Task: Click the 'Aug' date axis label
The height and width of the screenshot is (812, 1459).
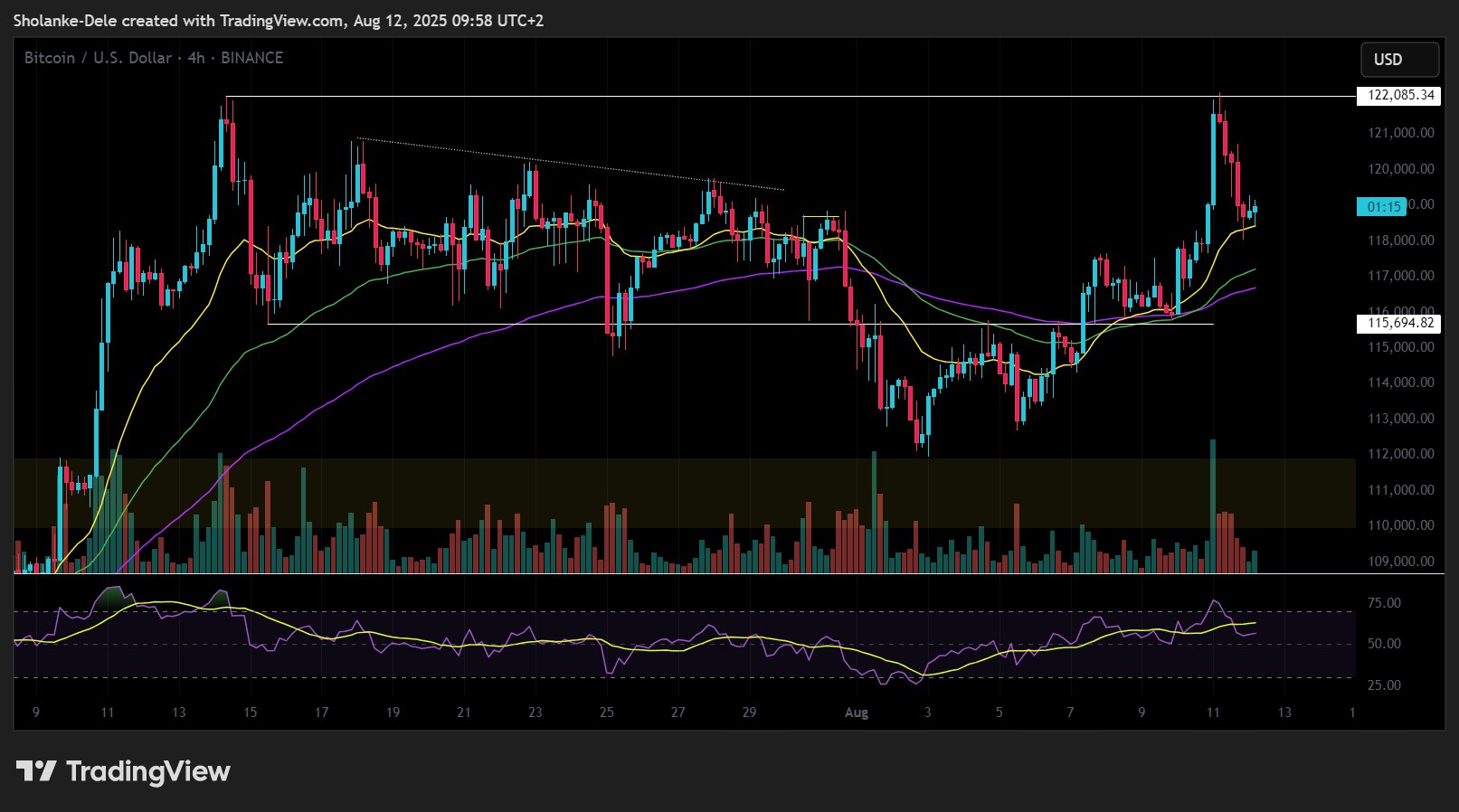Action: pyautogui.click(x=857, y=713)
